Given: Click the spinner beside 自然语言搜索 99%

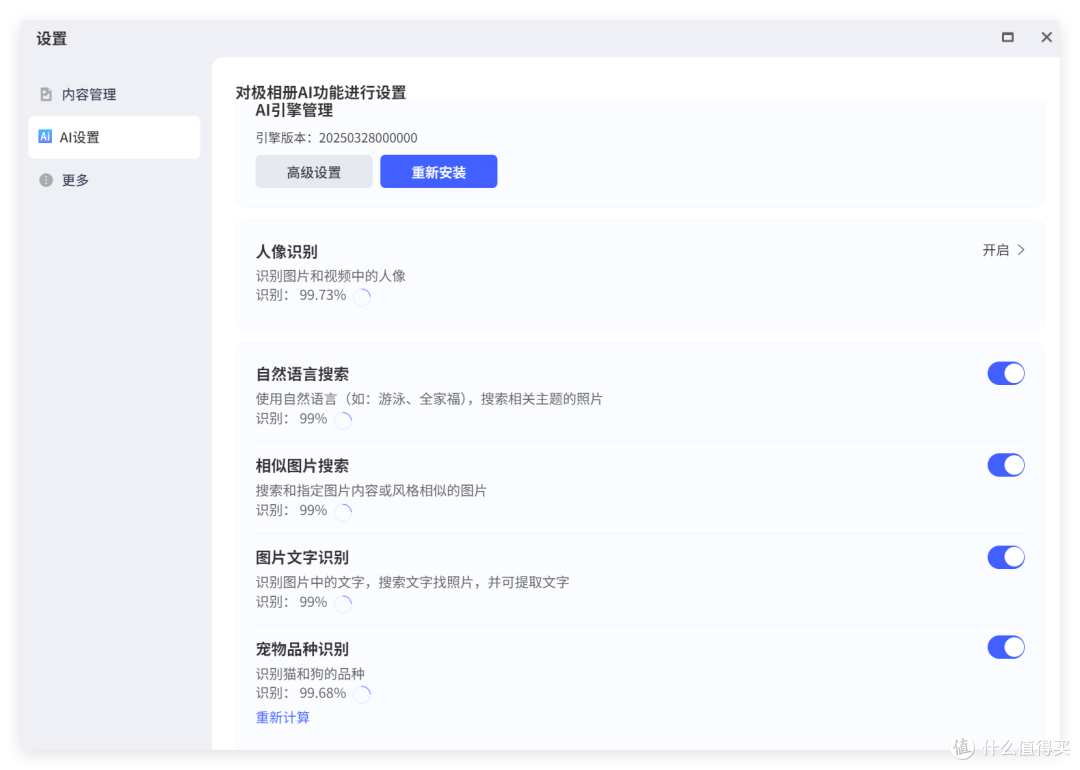Looking at the screenshot, I should tap(343, 419).
